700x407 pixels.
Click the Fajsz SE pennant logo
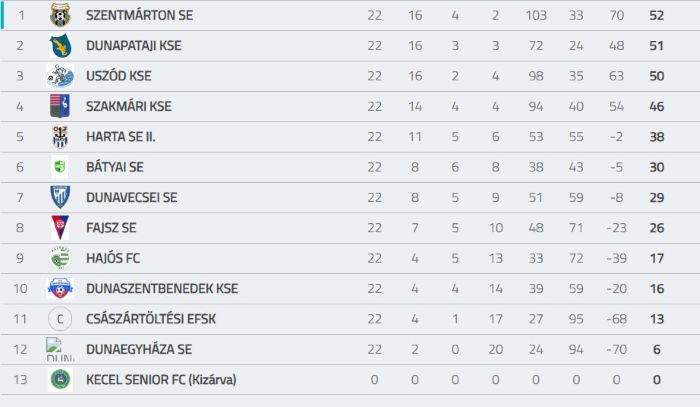(x=60, y=228)
